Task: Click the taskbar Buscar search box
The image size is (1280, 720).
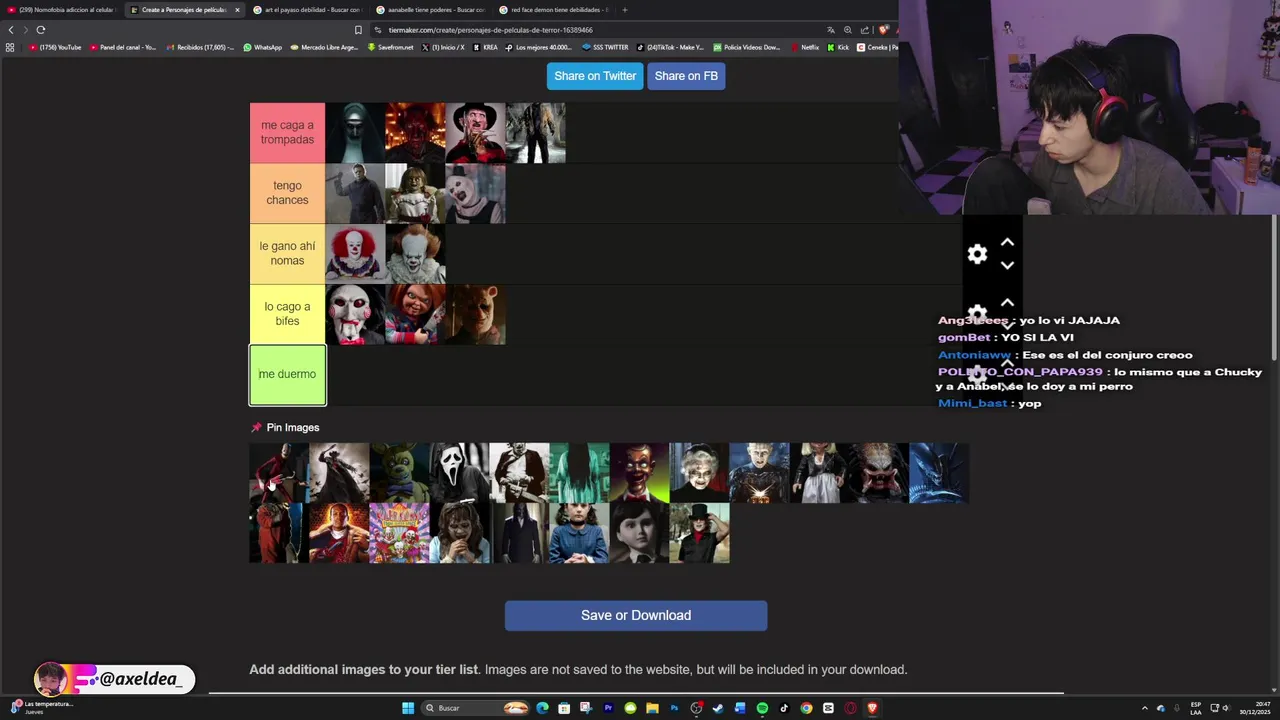Action: pyautogui.click(x=475, y=708)
